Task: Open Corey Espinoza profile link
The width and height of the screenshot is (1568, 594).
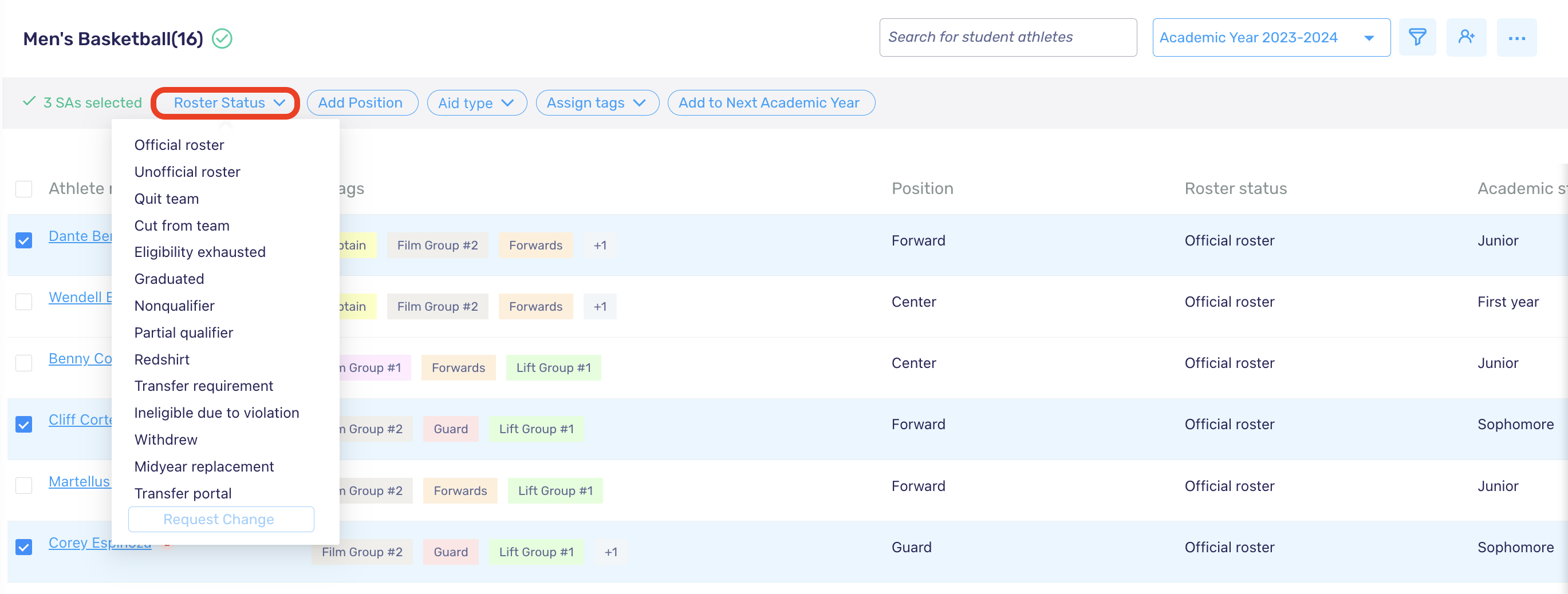Action: [100, 542]
